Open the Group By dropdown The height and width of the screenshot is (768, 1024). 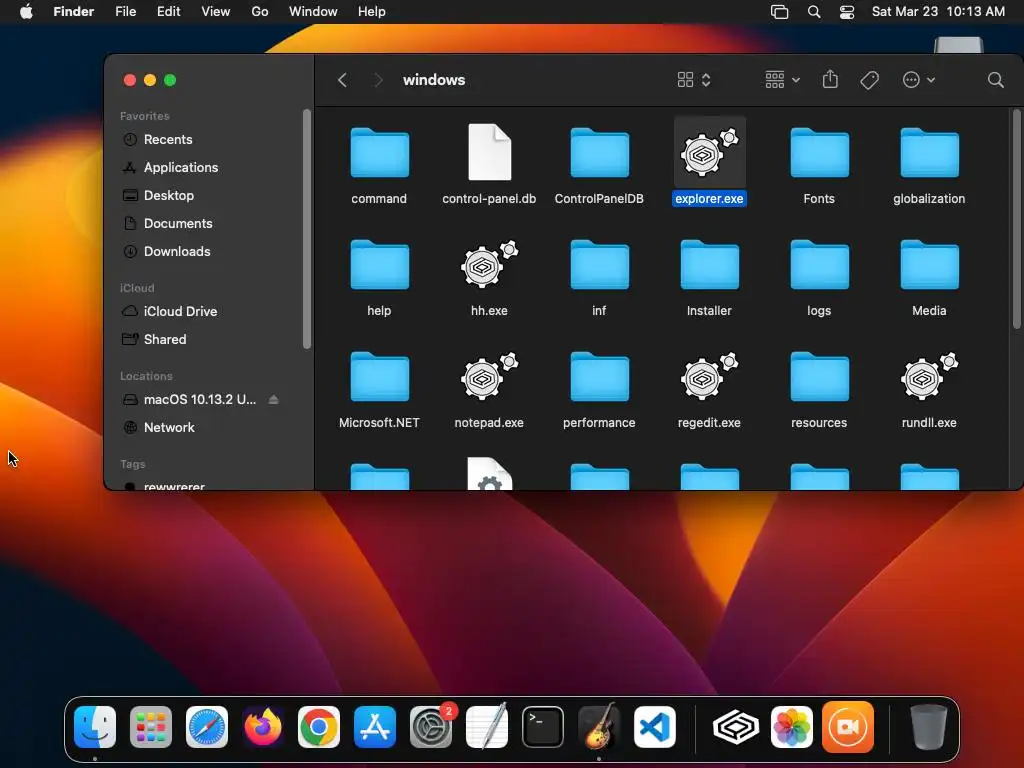782,80
